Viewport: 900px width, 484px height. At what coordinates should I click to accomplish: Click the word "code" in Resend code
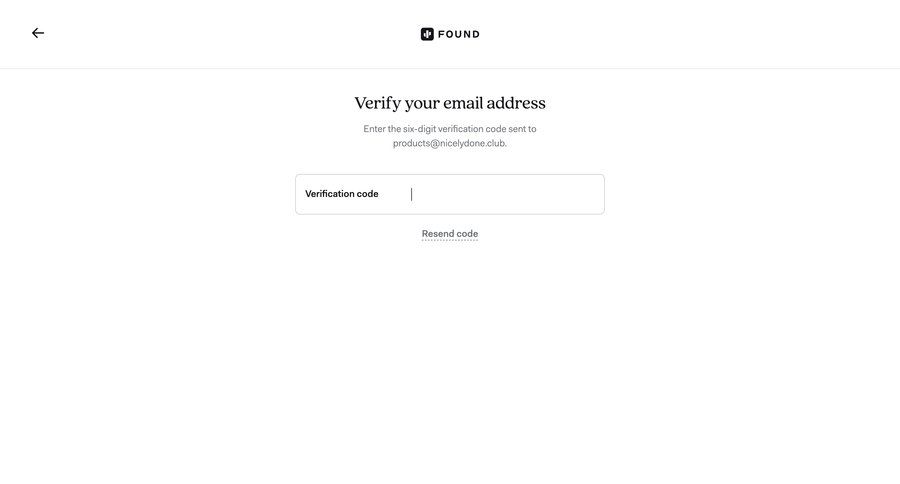467,234
